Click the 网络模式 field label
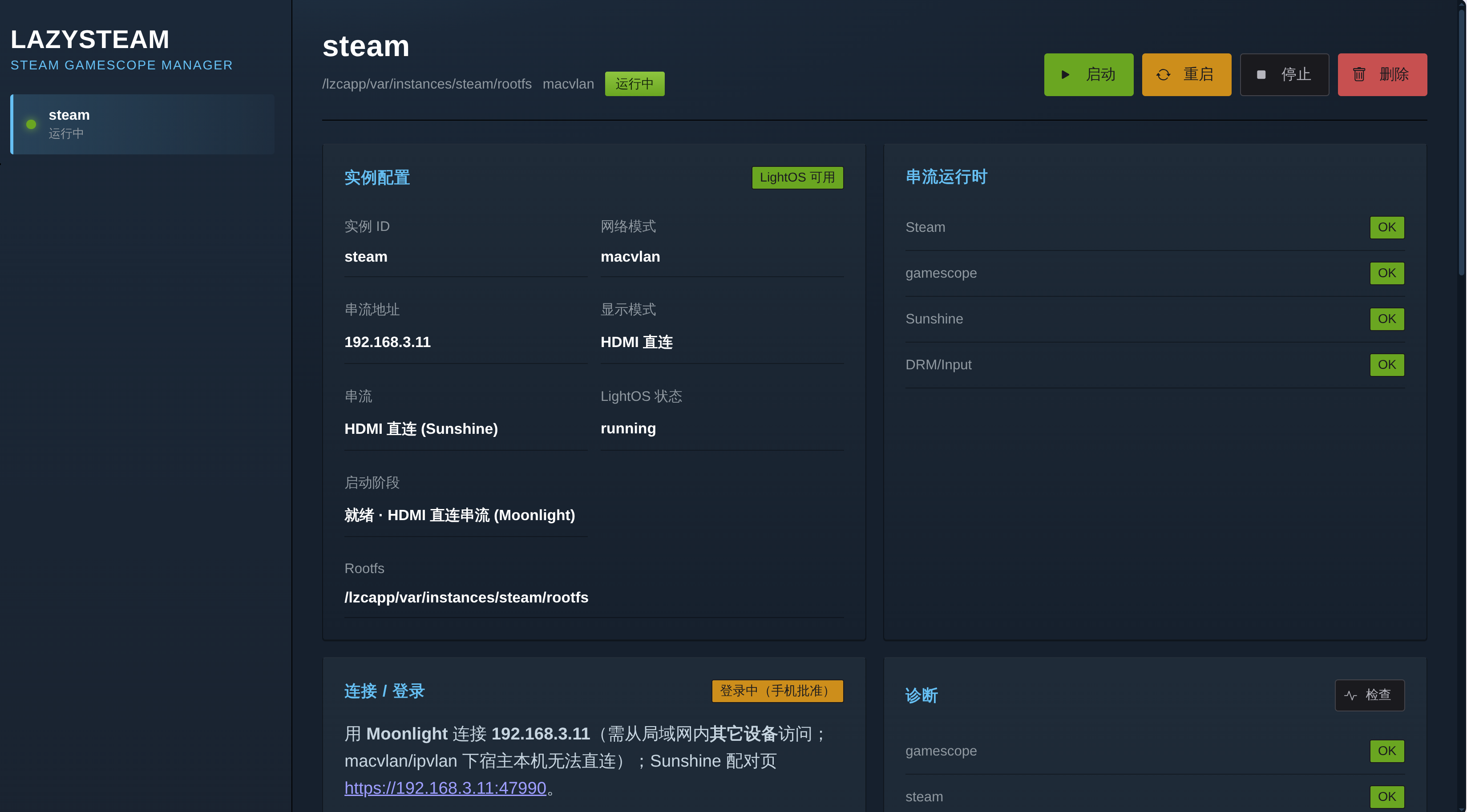The height and width of the screenshot is (812, 1467). point(628,226)
